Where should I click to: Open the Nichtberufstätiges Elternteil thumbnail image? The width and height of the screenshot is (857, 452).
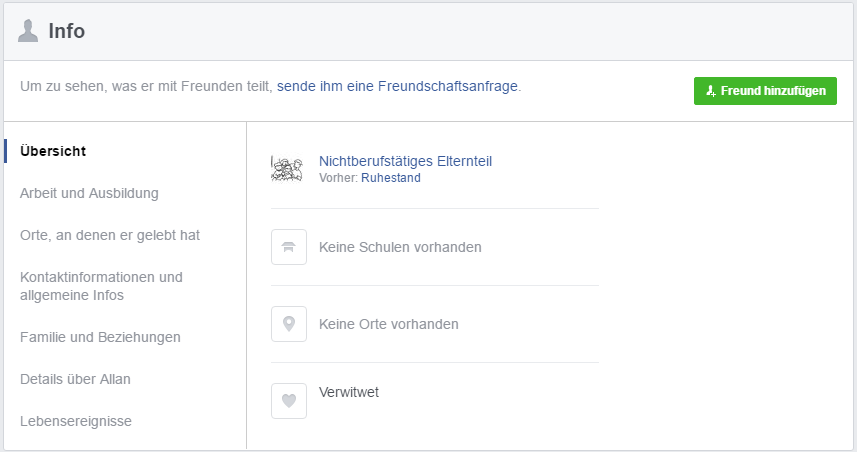coord(287,169)
